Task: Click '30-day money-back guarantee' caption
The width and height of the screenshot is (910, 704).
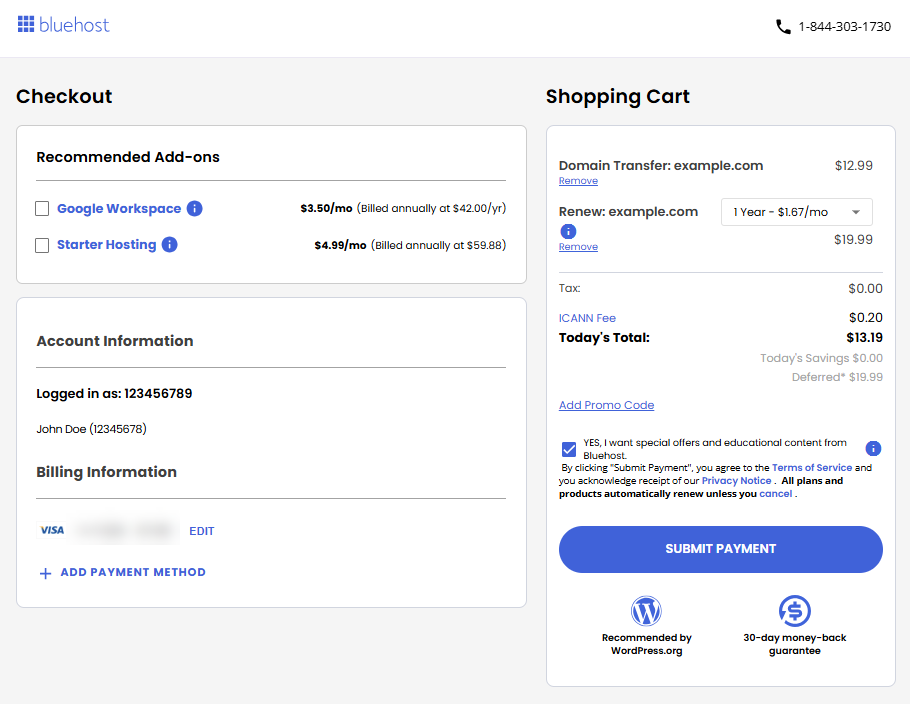Action: 795,644
